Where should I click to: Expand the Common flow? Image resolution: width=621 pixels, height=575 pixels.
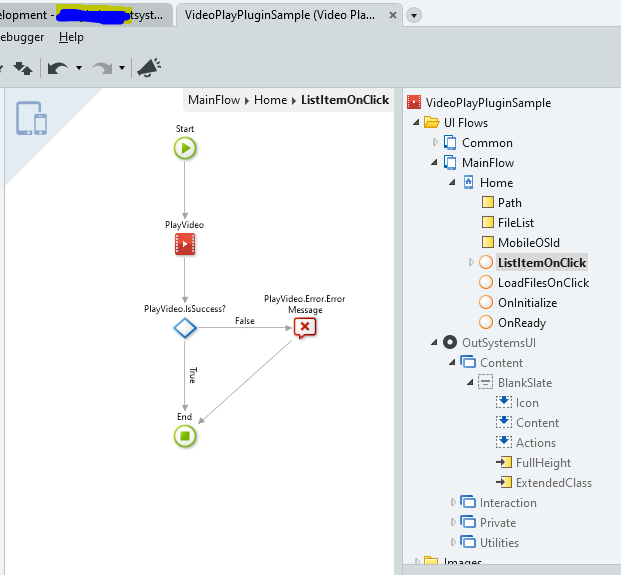point(435,142)
